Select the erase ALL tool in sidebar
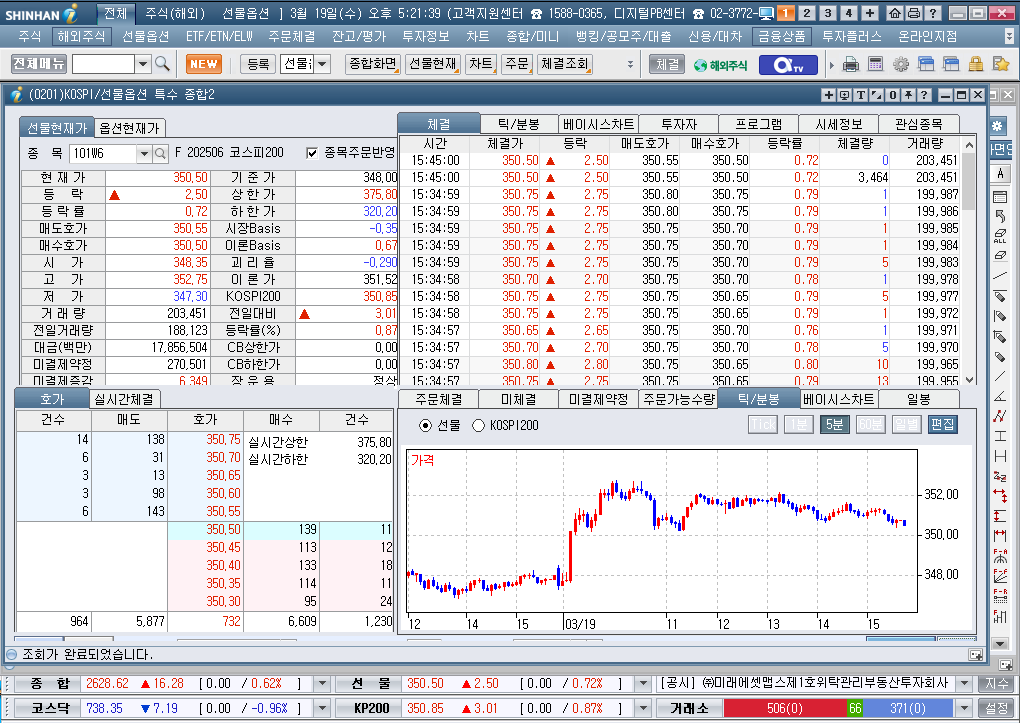1020x723 pixels. tap(1000, 236)
